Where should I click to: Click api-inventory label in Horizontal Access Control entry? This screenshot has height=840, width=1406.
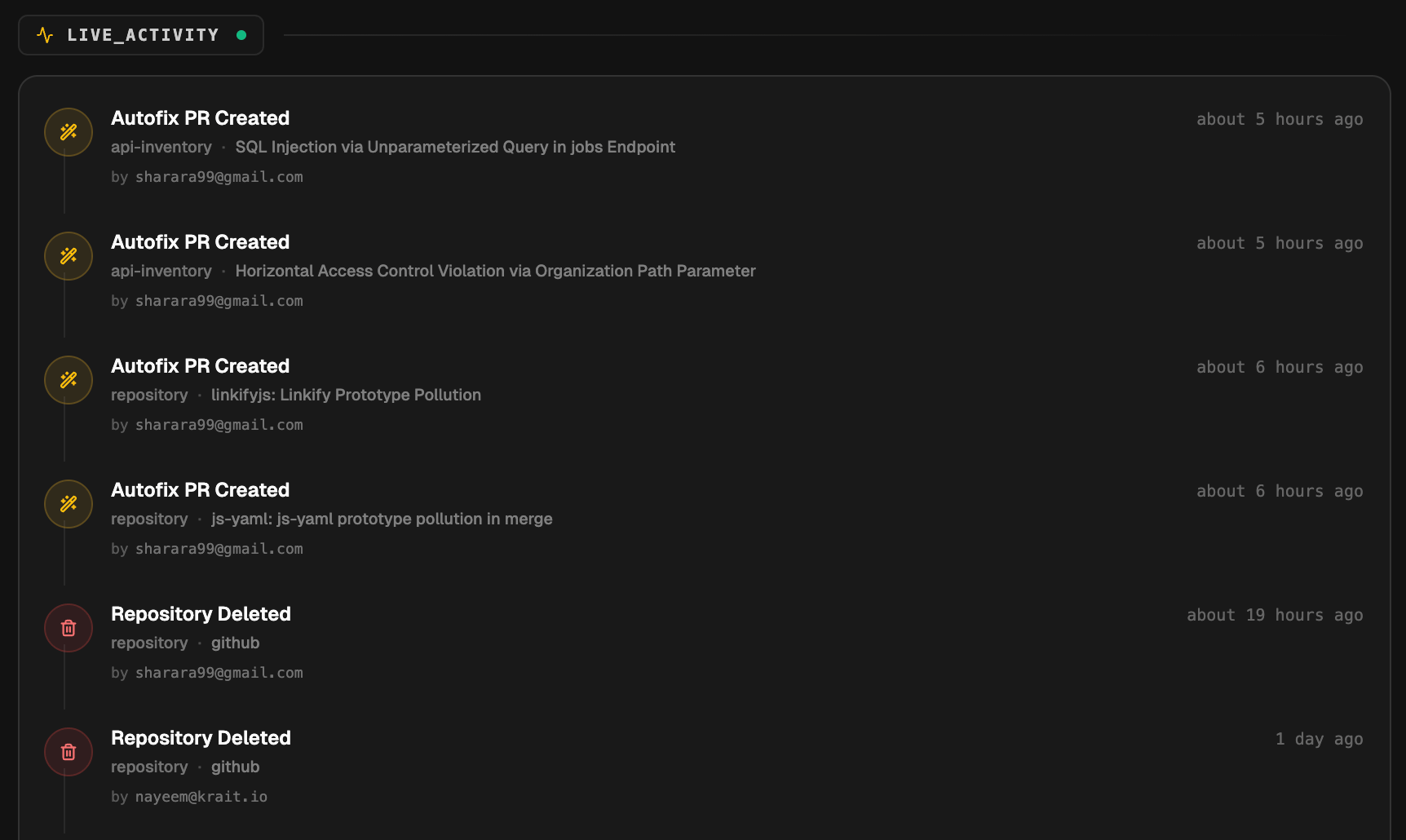coord(161,271)
